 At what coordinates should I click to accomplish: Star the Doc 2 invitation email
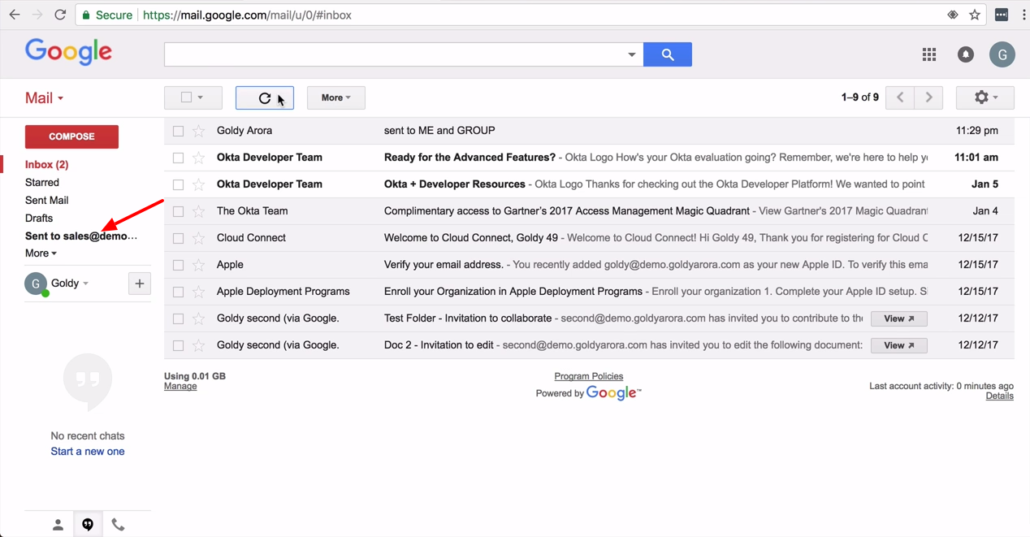(198, 346)
